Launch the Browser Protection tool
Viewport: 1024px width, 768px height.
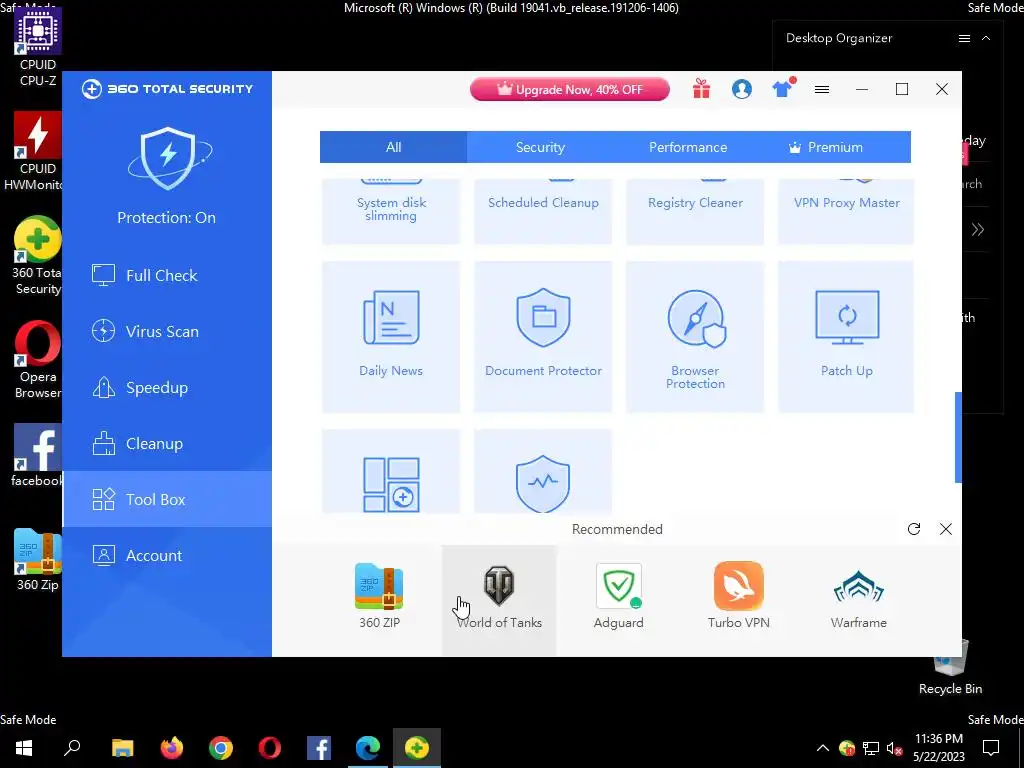695,336
